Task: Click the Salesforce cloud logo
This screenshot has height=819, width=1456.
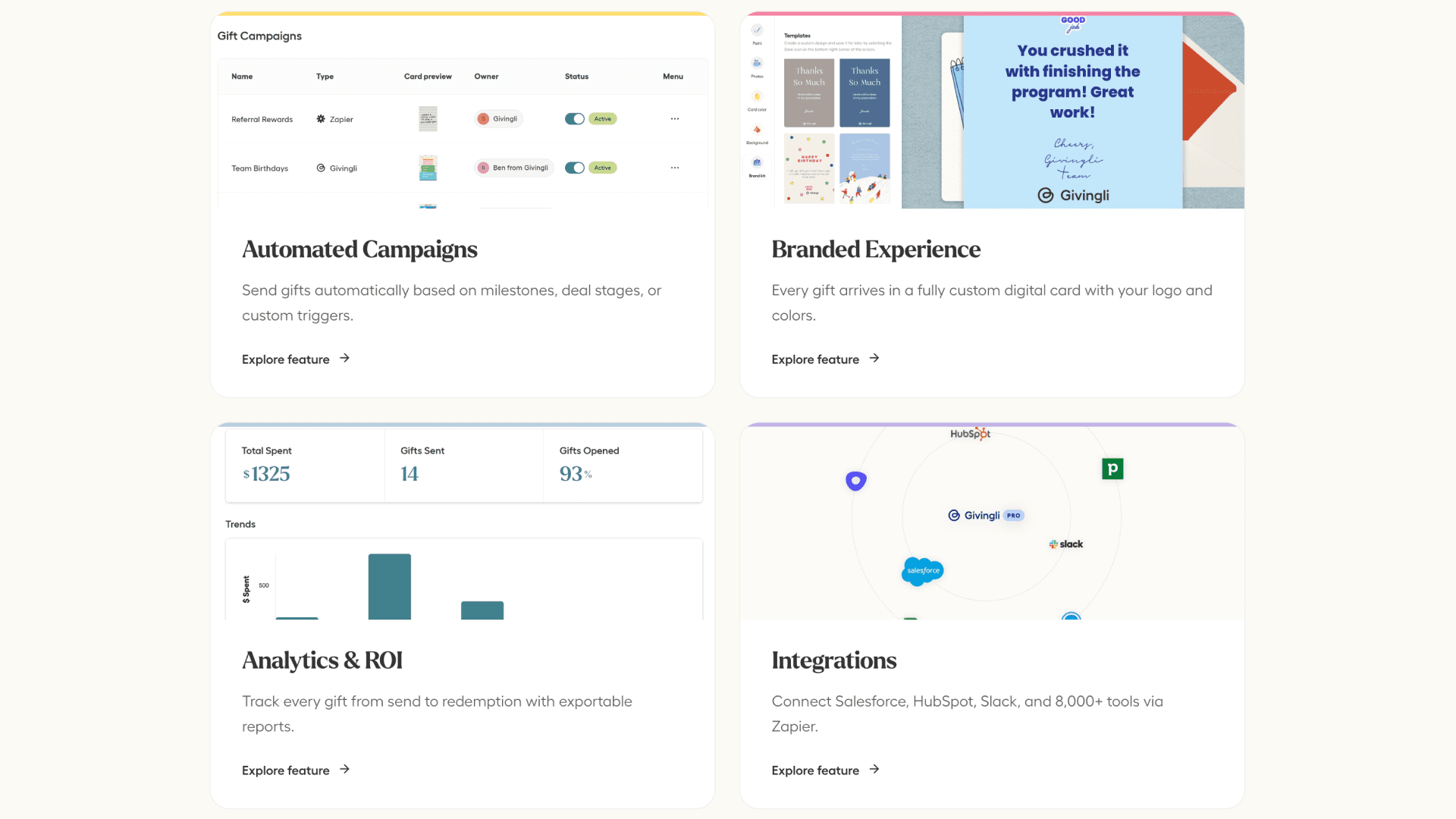Action: (922, 571)
